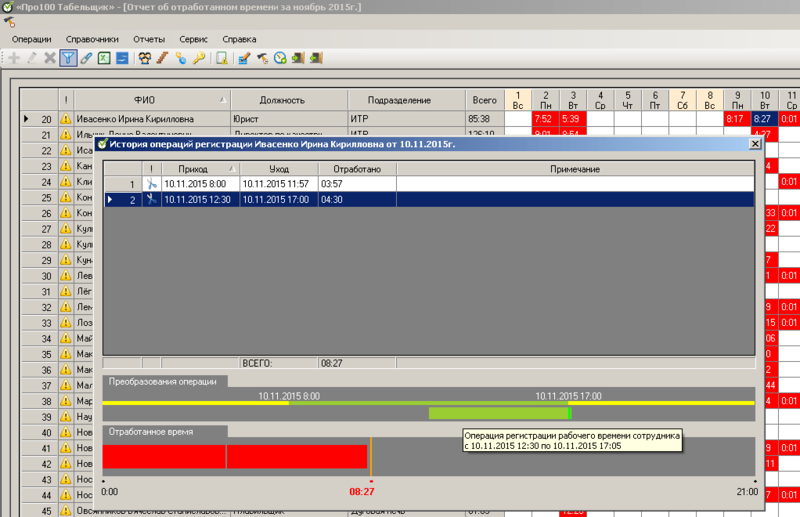Toggle the filter funnel toolbar button

click(68, 58)
